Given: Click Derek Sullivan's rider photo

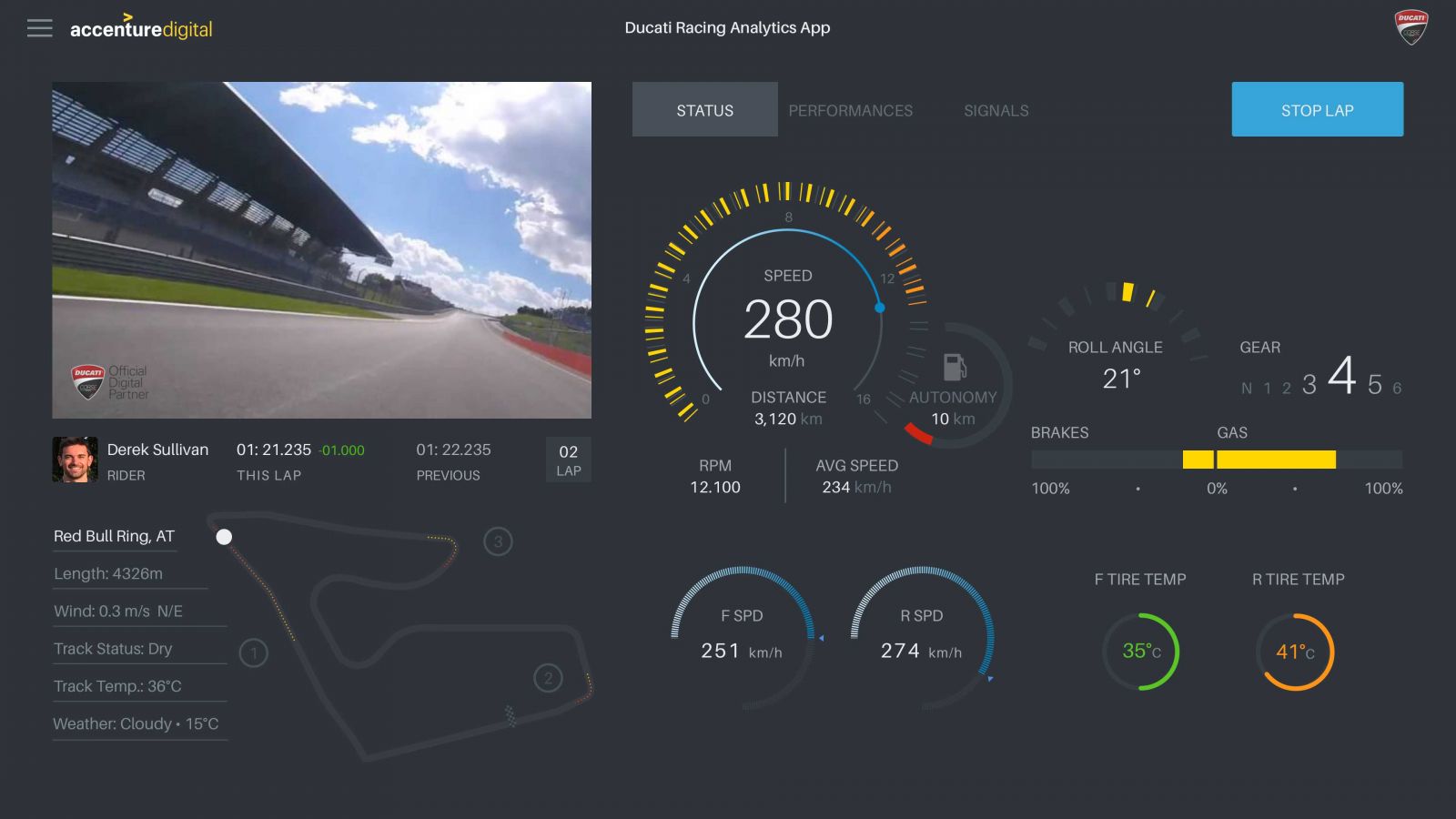Looking at the screenshot, I should 75,460.
